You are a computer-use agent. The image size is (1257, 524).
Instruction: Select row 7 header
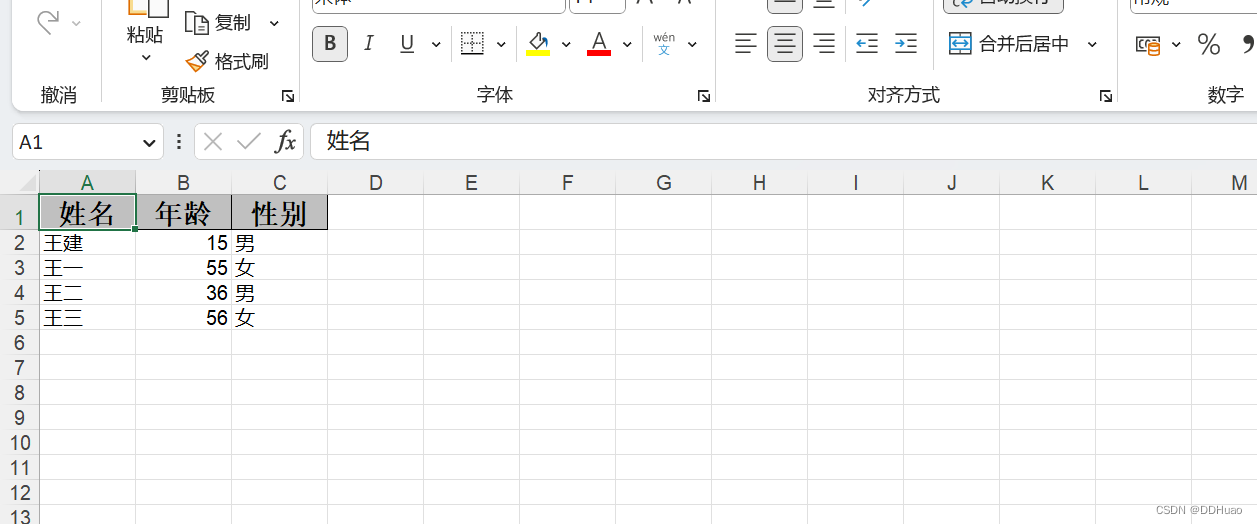coord(19,367)
